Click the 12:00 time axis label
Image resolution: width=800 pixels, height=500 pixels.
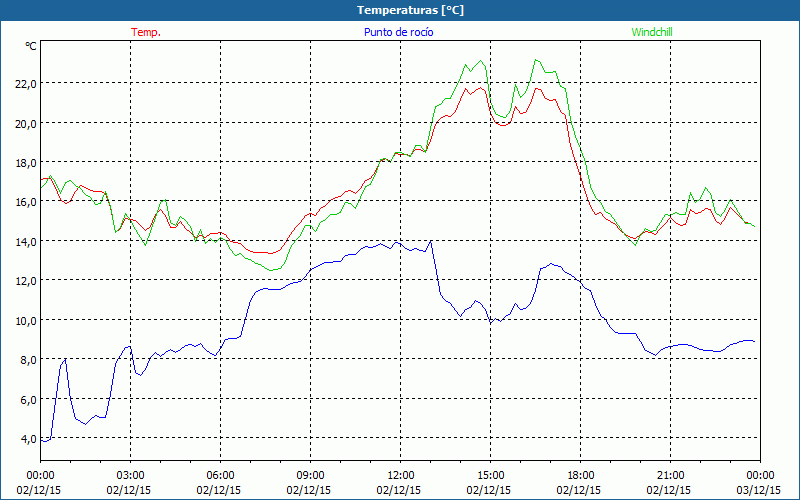pos(401,476)
